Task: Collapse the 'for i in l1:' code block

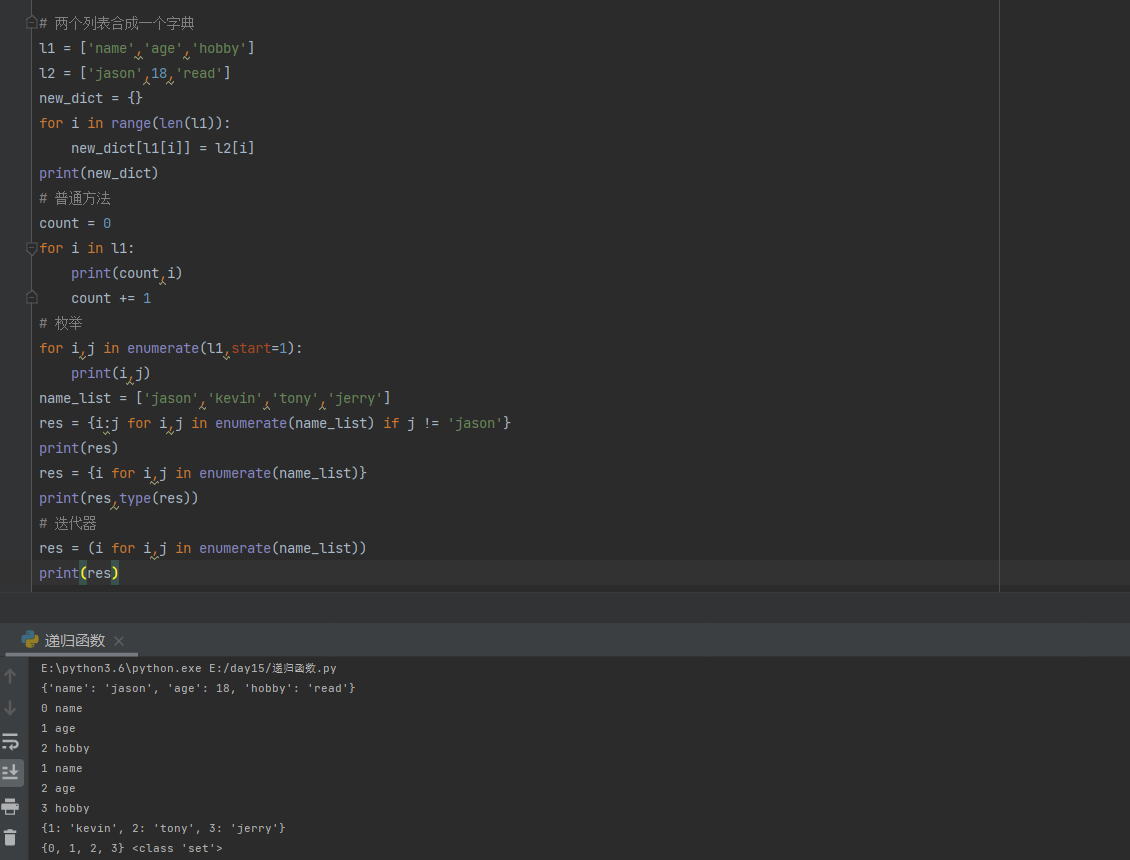Action: [x=31, y=249]
